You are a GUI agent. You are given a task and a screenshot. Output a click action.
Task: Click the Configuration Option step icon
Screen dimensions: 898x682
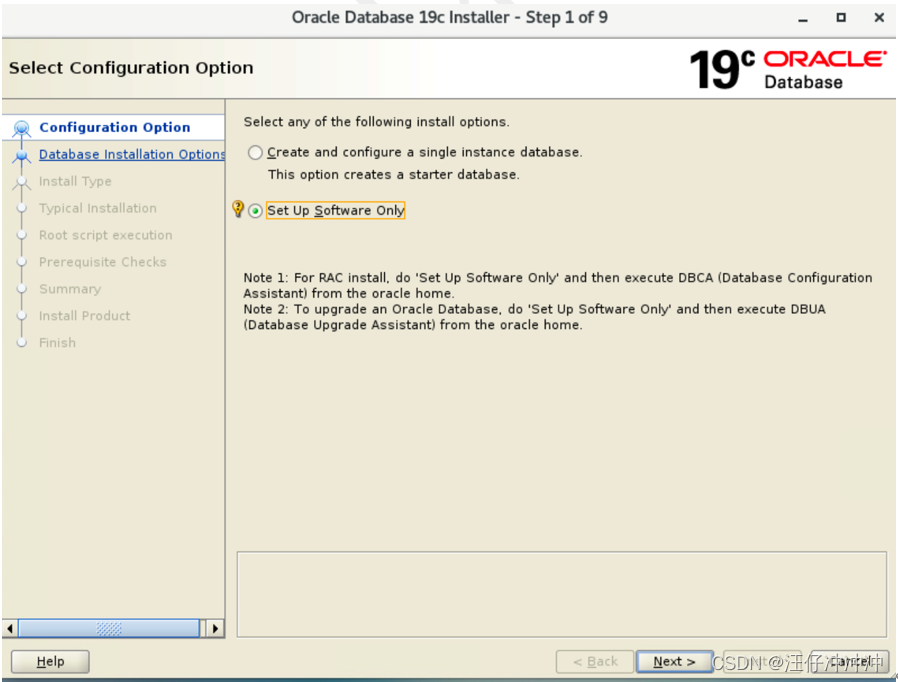pos(21,127)
